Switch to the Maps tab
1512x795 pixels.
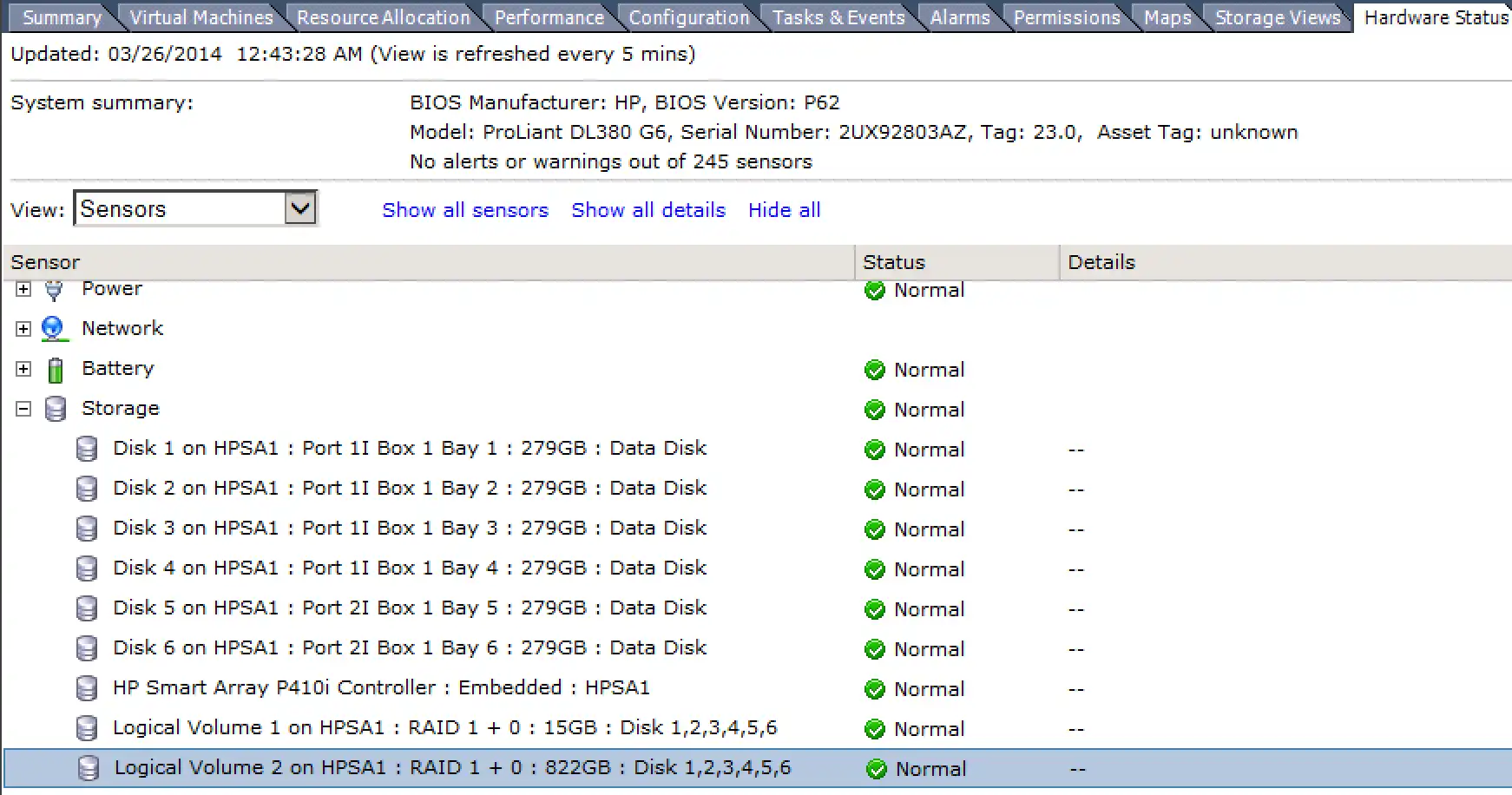(1167, 17)
